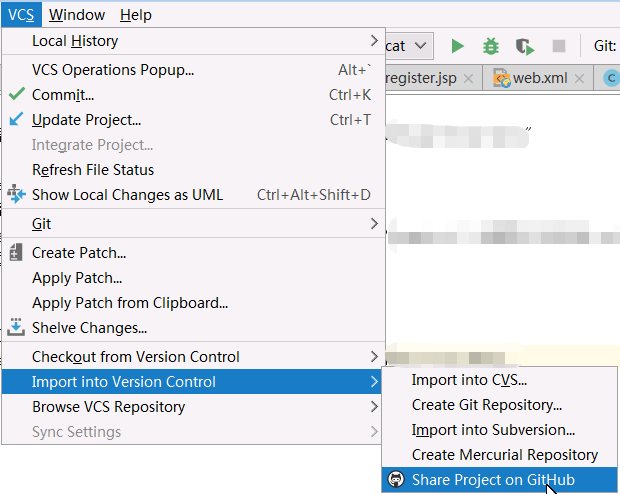Click the blue arrow icon beside Update Project

(x=16, y=119)
